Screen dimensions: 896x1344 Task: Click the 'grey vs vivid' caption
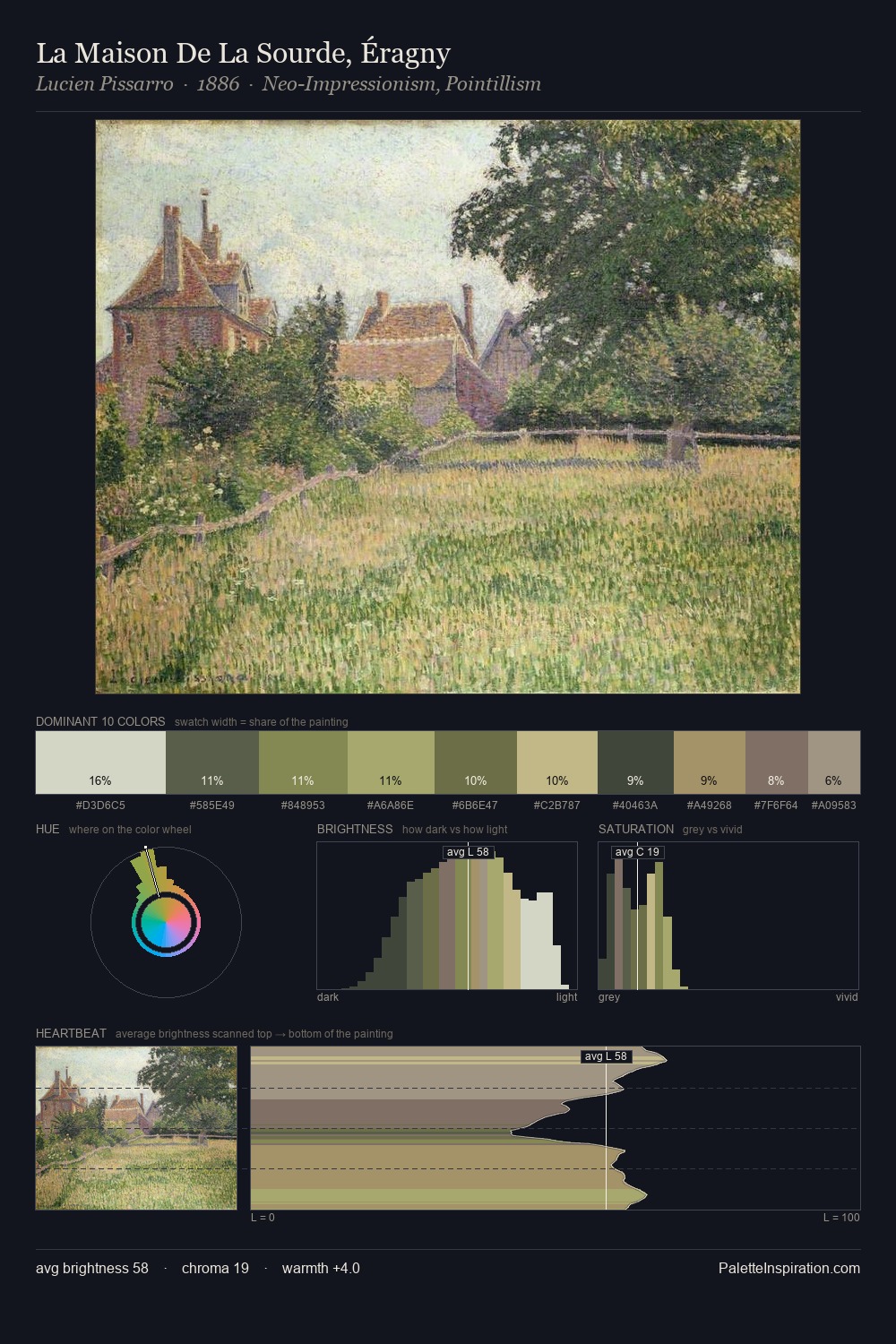coord(712,830)
